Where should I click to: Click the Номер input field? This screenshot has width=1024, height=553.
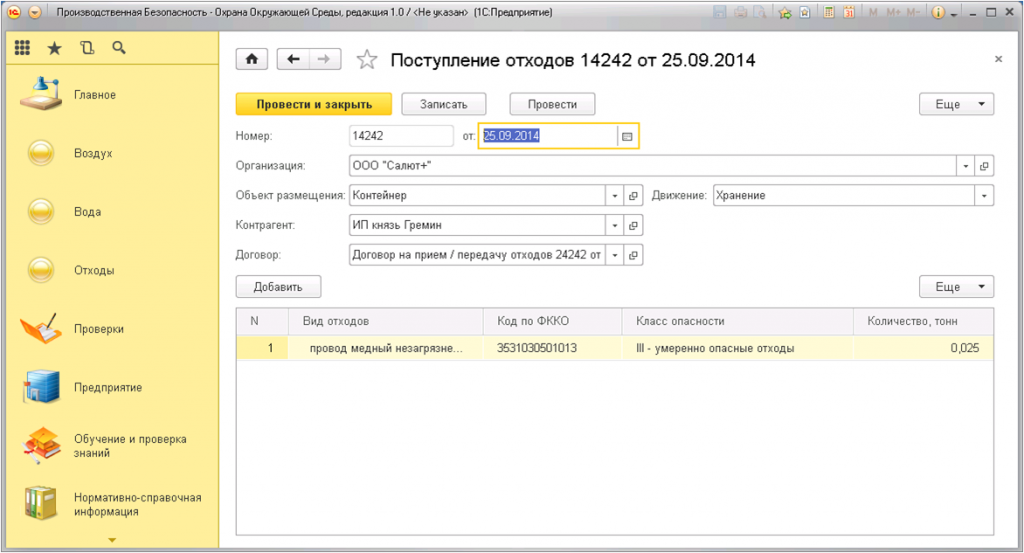[x=400, y=136]
